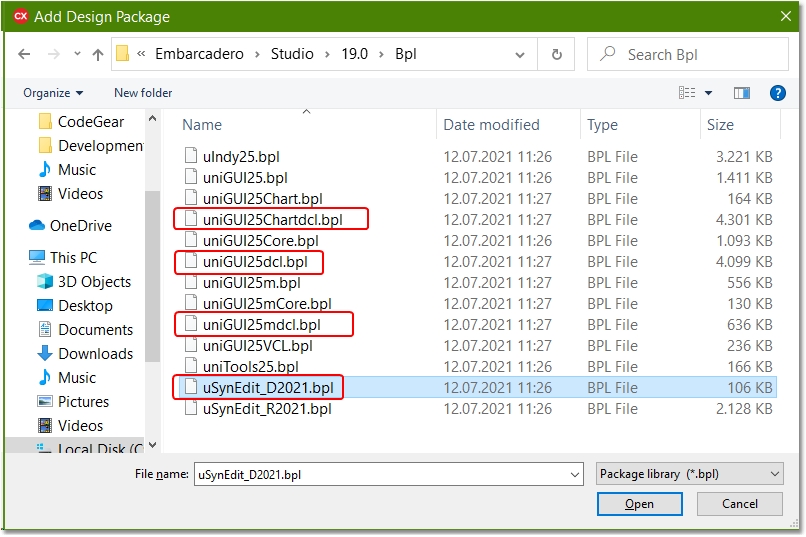
Task: Open the address bar path history dropdown
Action: point(523,54)
